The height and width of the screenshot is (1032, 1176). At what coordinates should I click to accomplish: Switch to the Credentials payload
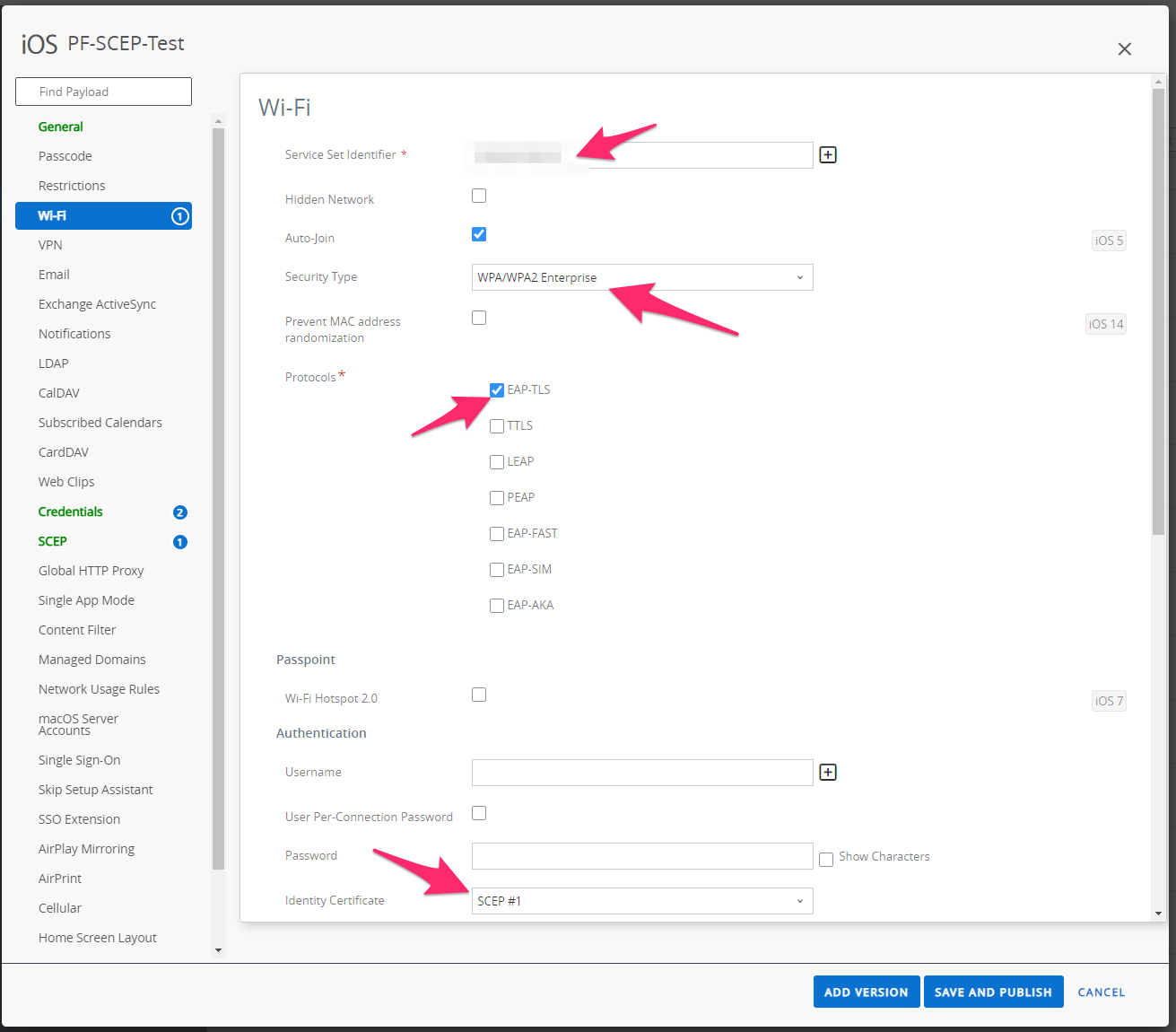point(70,512)
